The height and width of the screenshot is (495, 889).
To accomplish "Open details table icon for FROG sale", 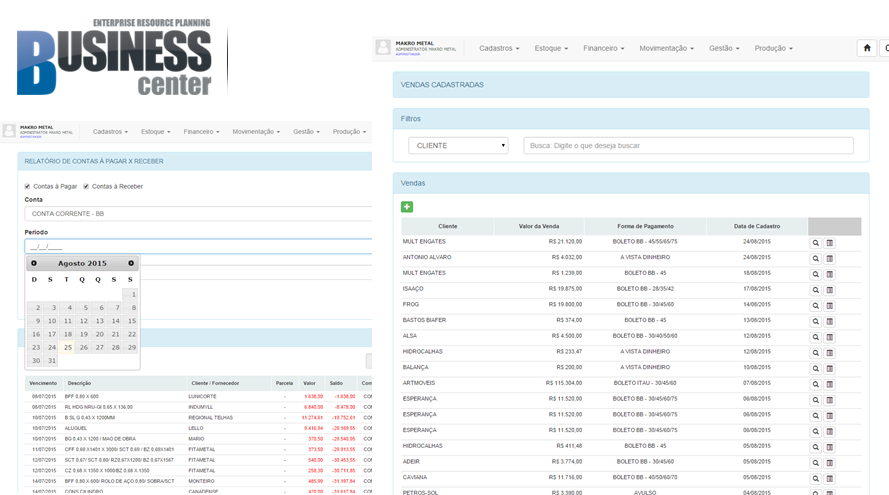I will 829,304.
